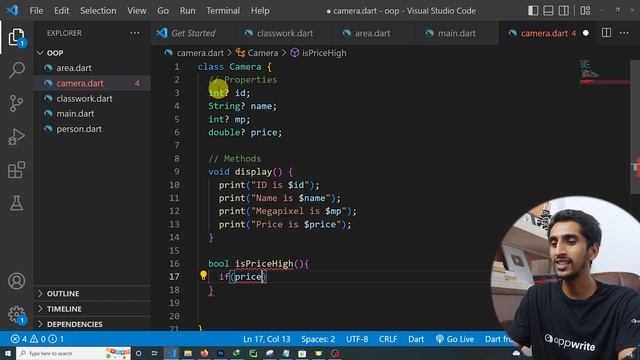Screen dimensions: 640x360
Task: Change line ending via CRLF
Action: [388, 339]
